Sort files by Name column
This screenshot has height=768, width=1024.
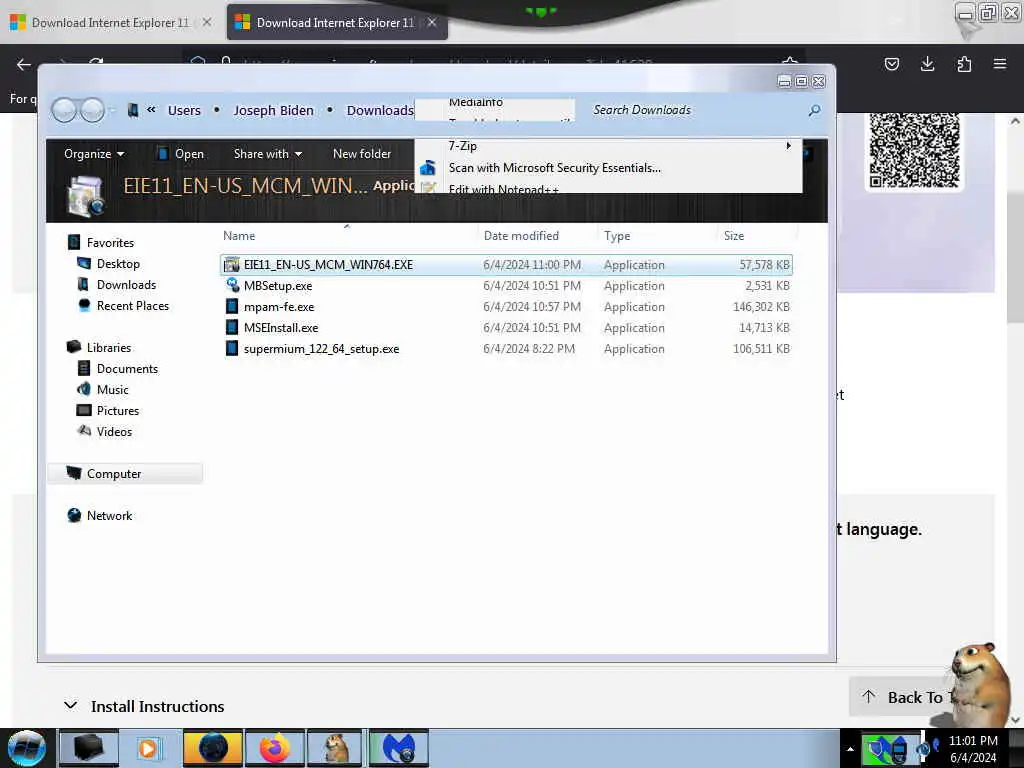(239, 235)
